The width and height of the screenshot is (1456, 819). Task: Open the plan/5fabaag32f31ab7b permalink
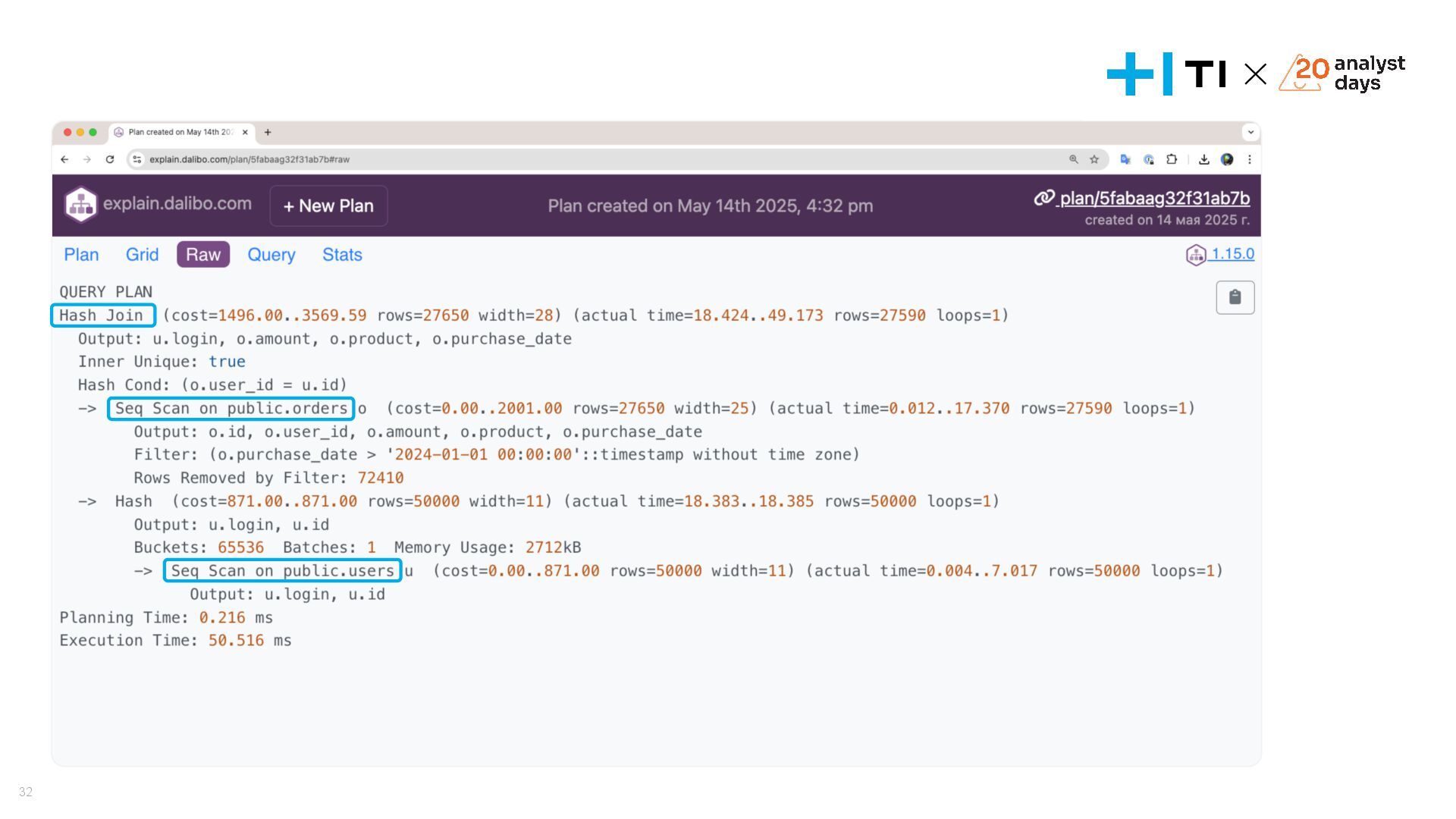(1154, 198)
